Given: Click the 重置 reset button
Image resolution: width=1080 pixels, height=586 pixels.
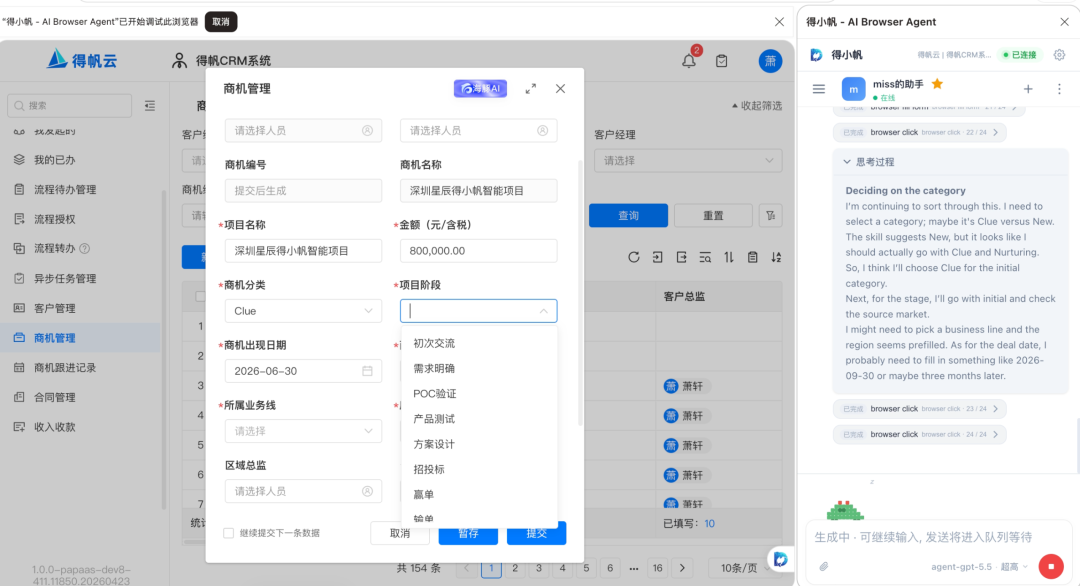Looking at the screenshot, I should [x=713, y=216].
